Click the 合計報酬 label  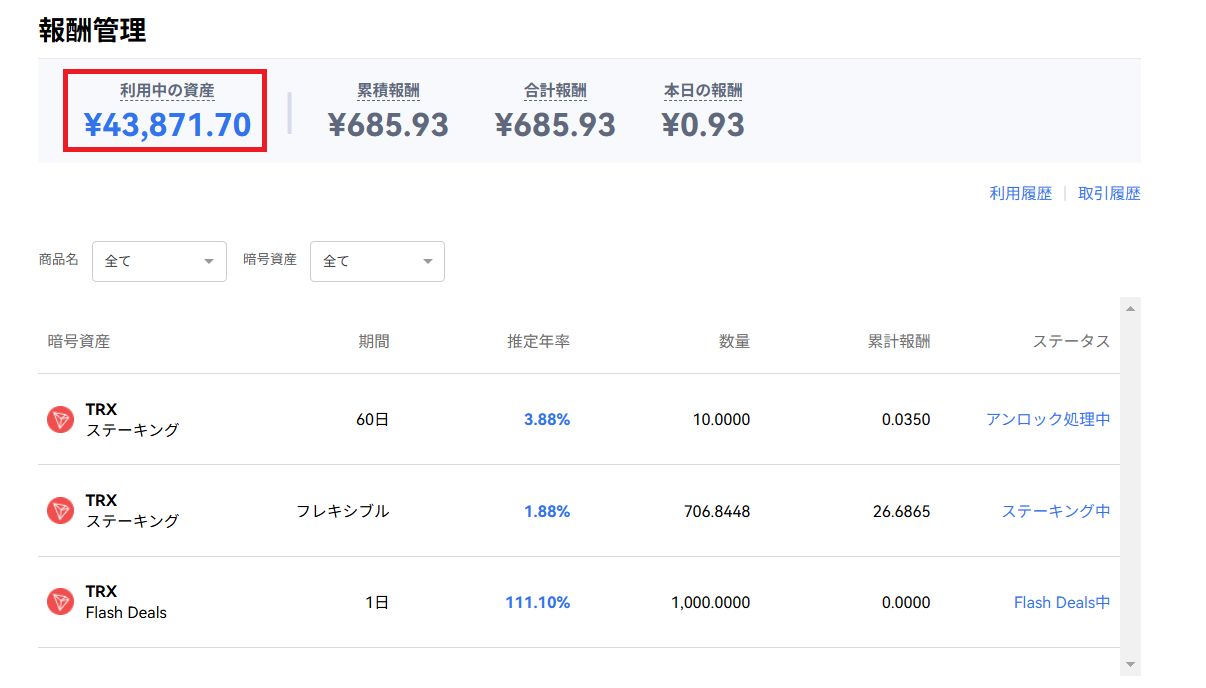[555, 91]
